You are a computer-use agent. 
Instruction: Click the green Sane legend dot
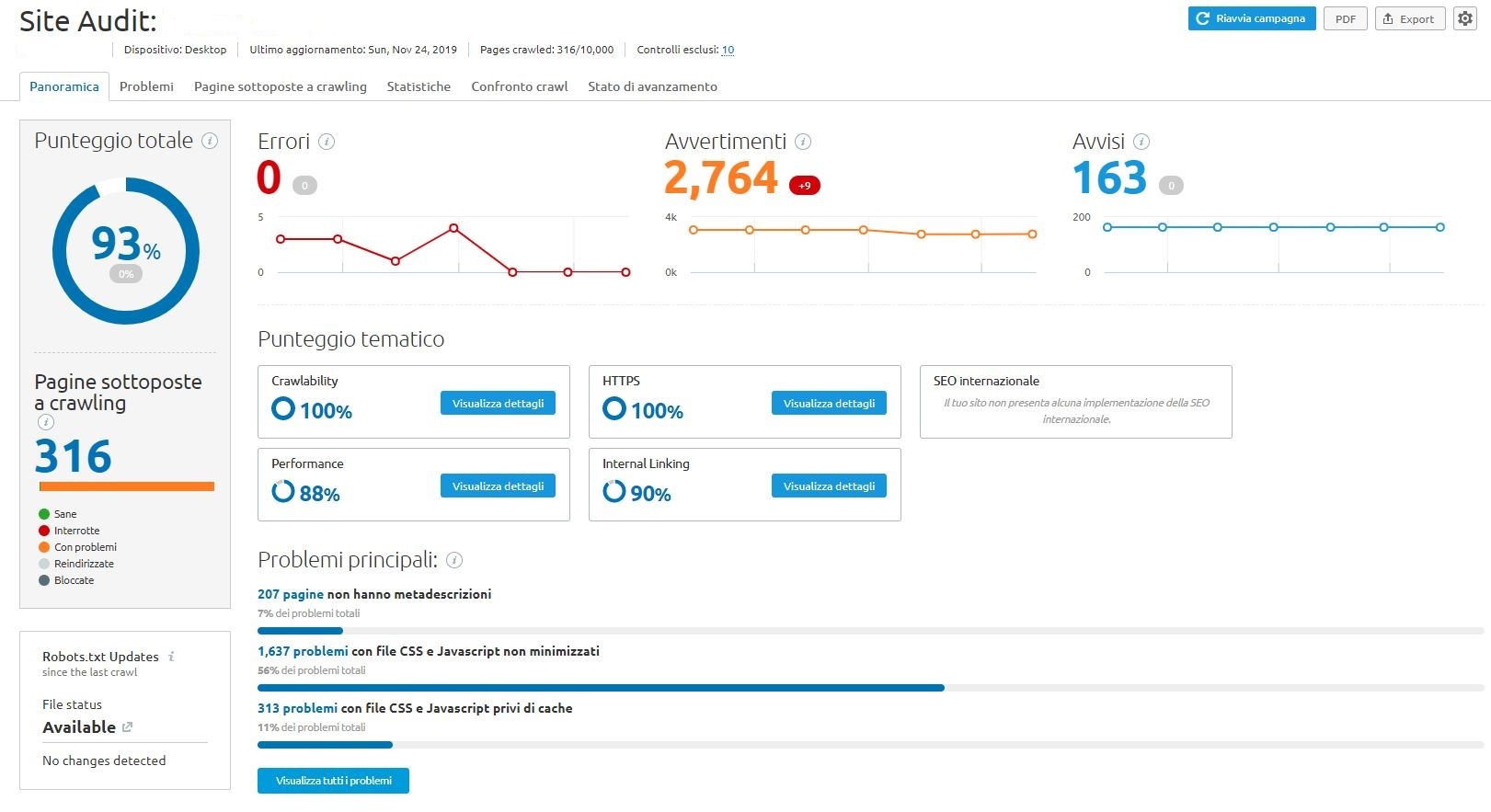coord(44,514)
